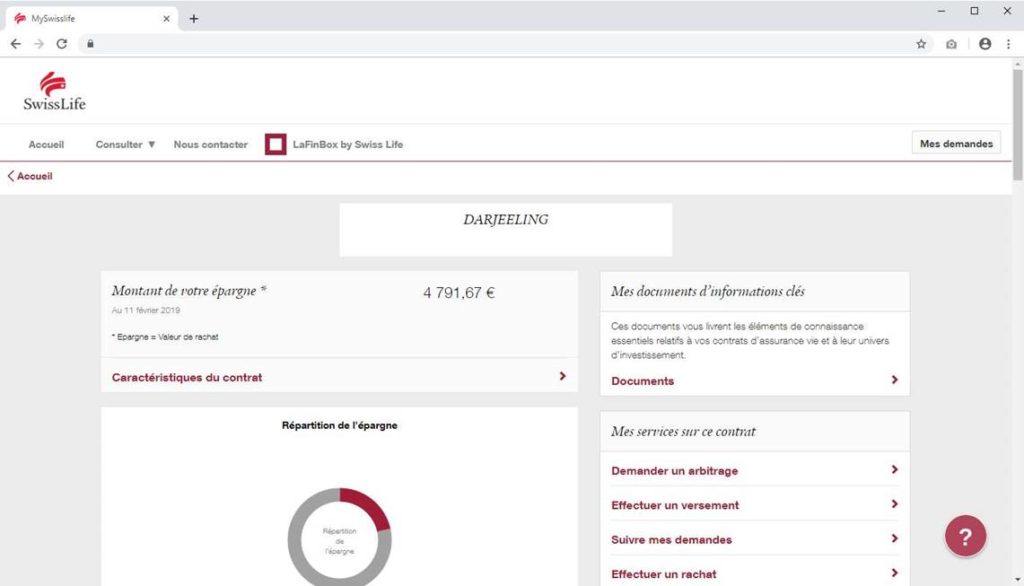The height and width of the screenshot is (586, 1024).
Task: Click chevron beside Demander un arbitrage
Action: coord(895,470)
